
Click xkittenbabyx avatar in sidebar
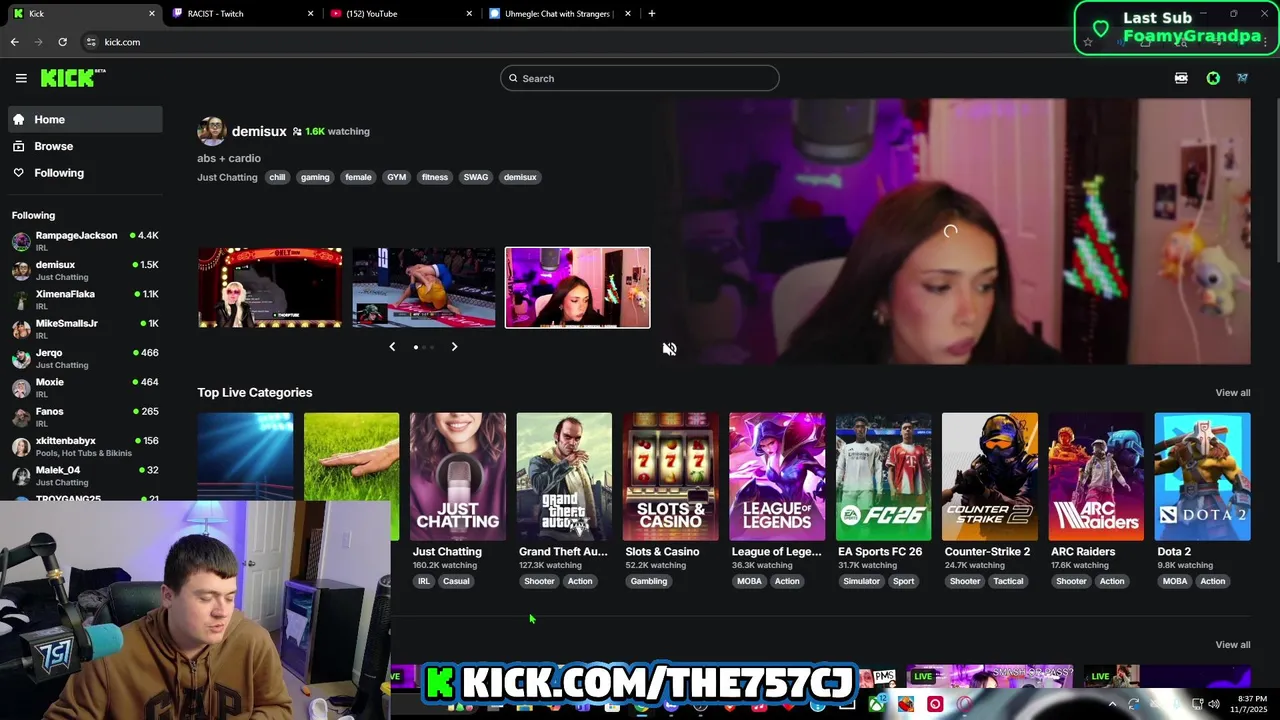(21, 447)
